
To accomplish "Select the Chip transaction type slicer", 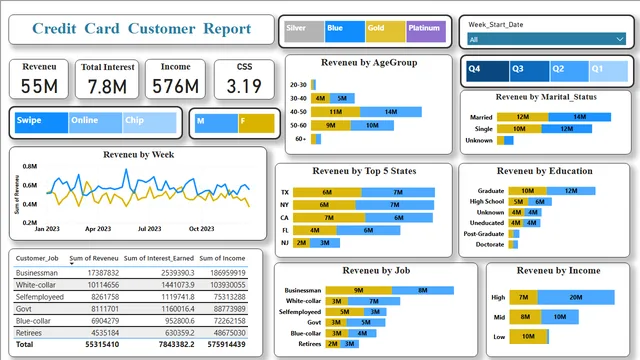I will (x=149, y=123).
